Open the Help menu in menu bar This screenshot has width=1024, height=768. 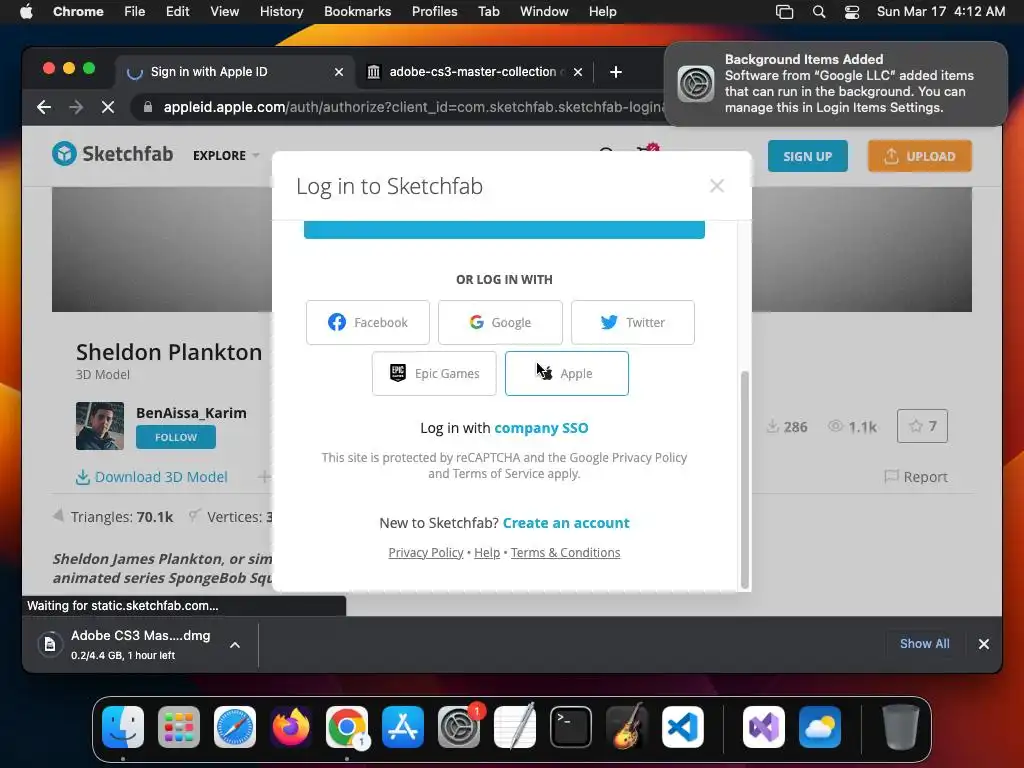coord(602,12)
